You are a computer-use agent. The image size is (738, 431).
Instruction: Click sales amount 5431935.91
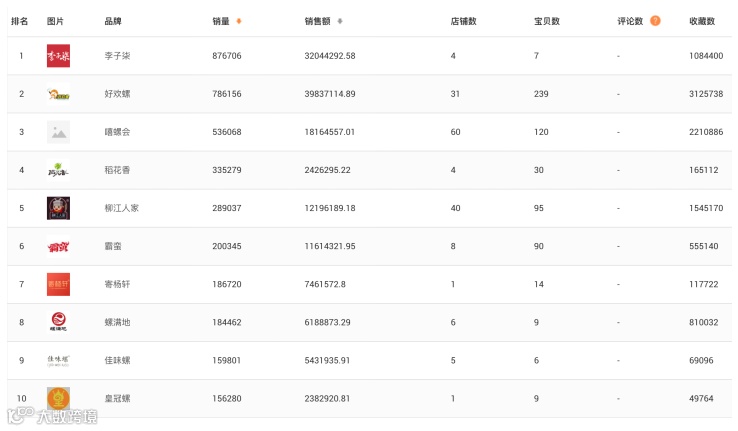[327, 360]
